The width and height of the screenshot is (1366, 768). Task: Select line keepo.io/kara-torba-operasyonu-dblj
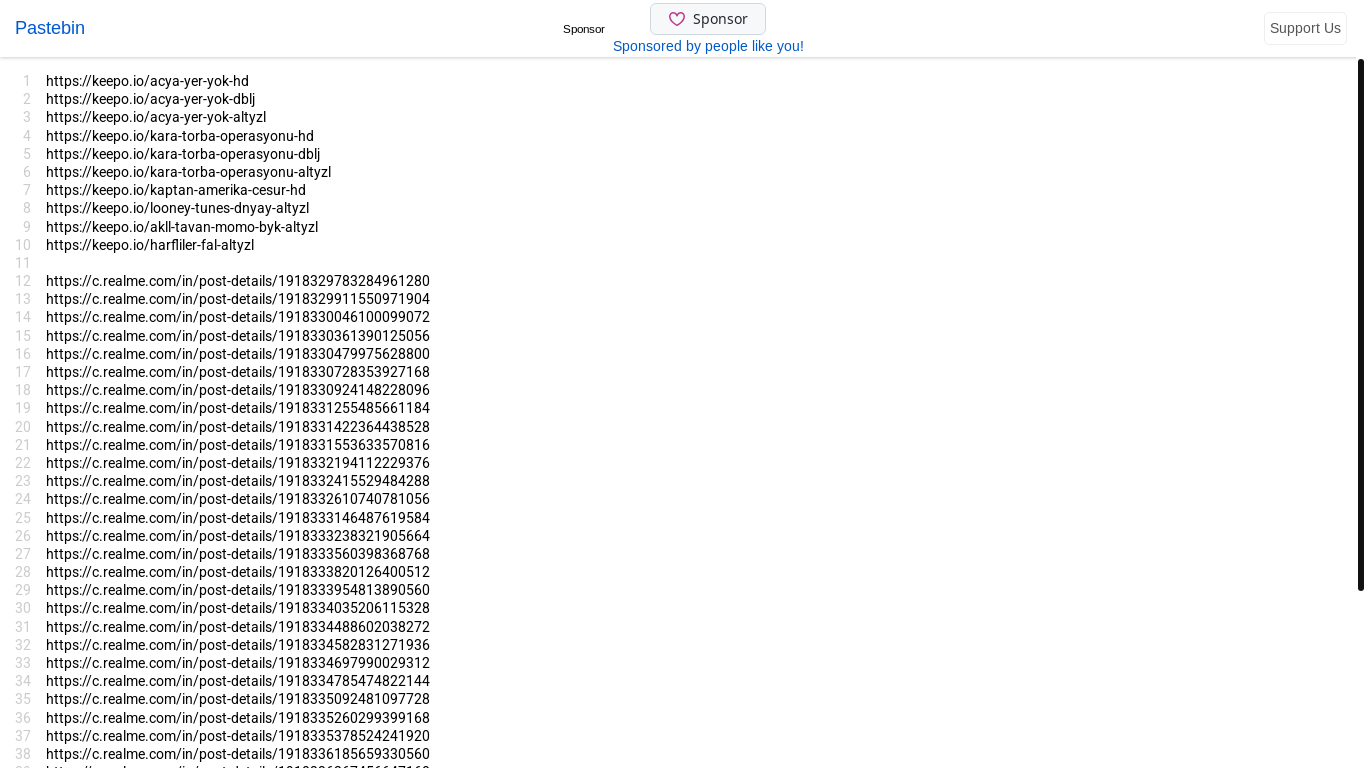coord(183,154)
